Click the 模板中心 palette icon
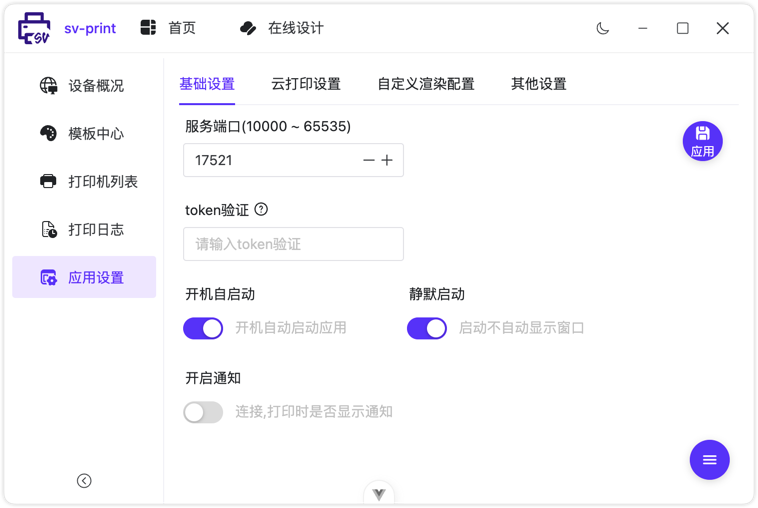 (48, 134)
